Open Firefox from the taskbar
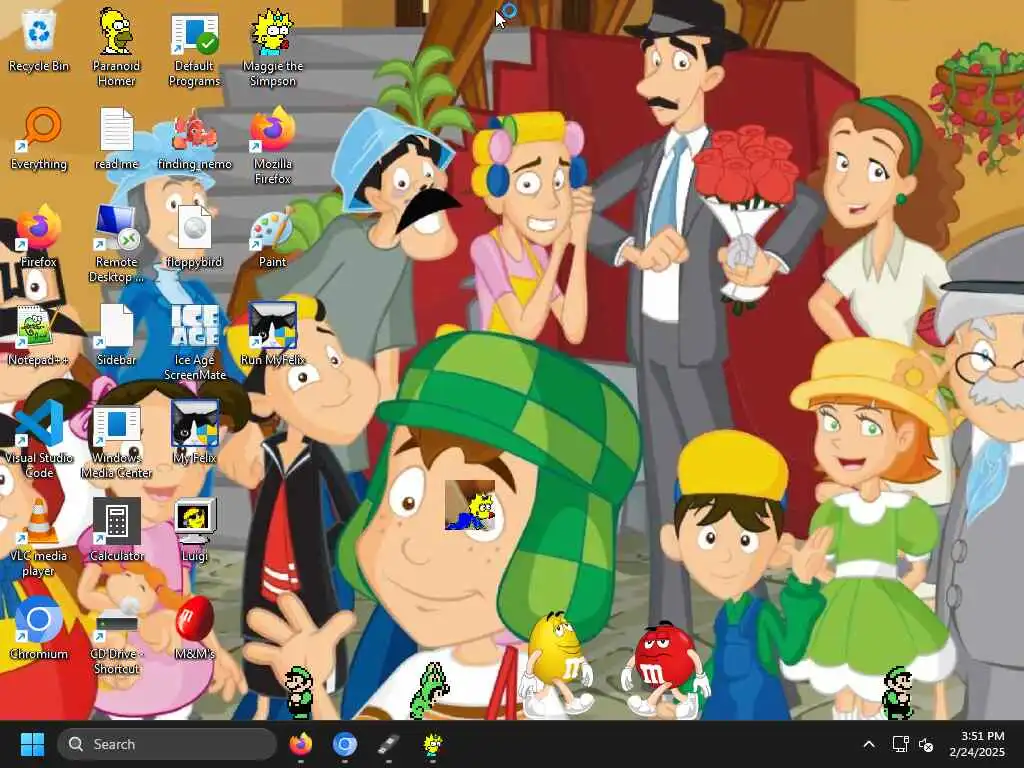The height and width of the screenshot is (768, 1024). (x=300, y=744)
